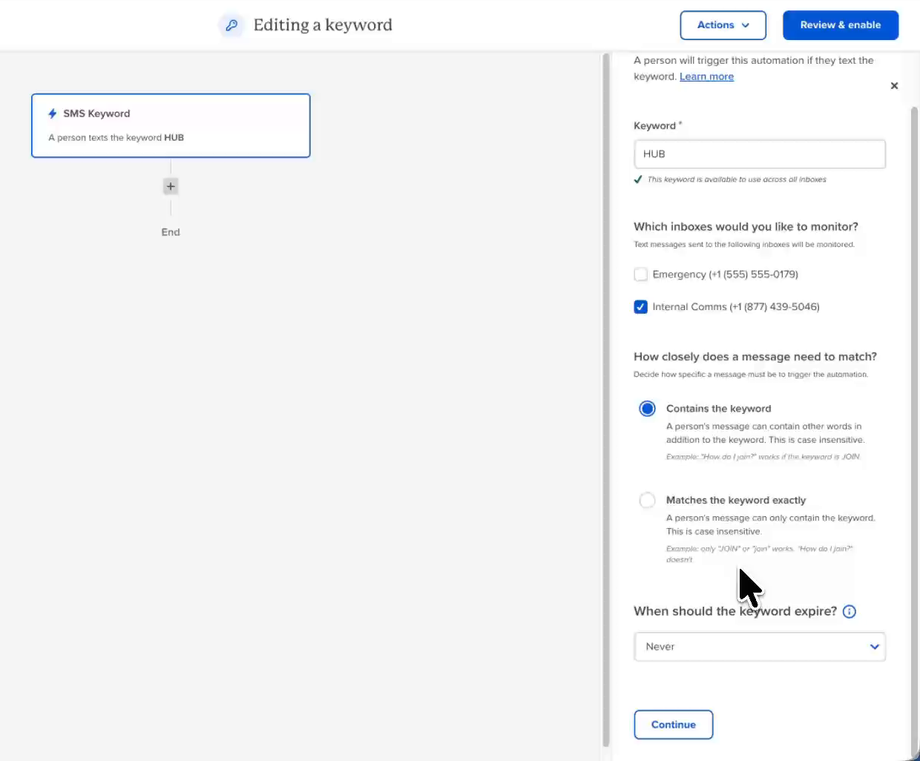
Task: Click the green checkmark availability icon
Action: pyautogui.click(x=638, y=180)
